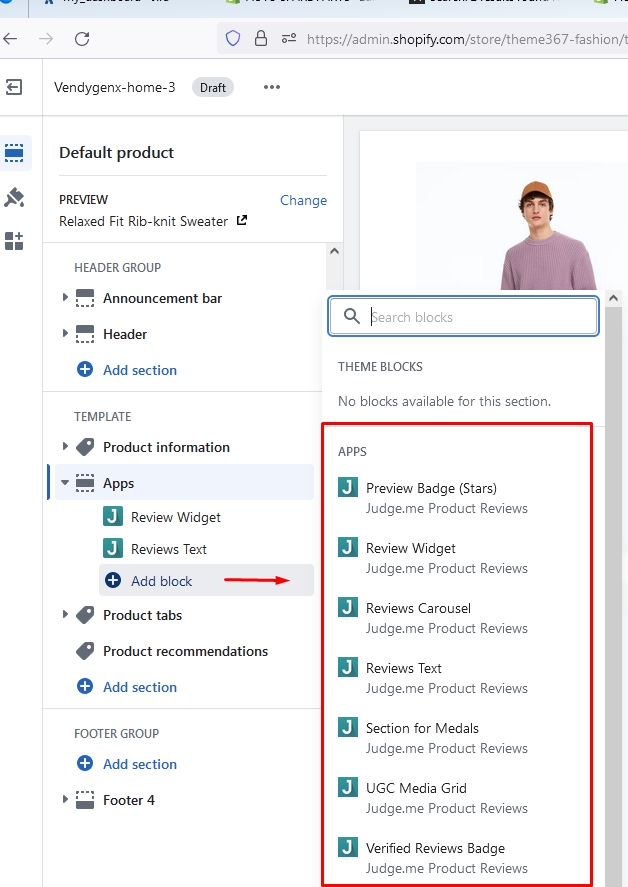
Task: Click Judge.me icon of UGC Media Grid
Action: pyautogui.click(x=348, y=787)
